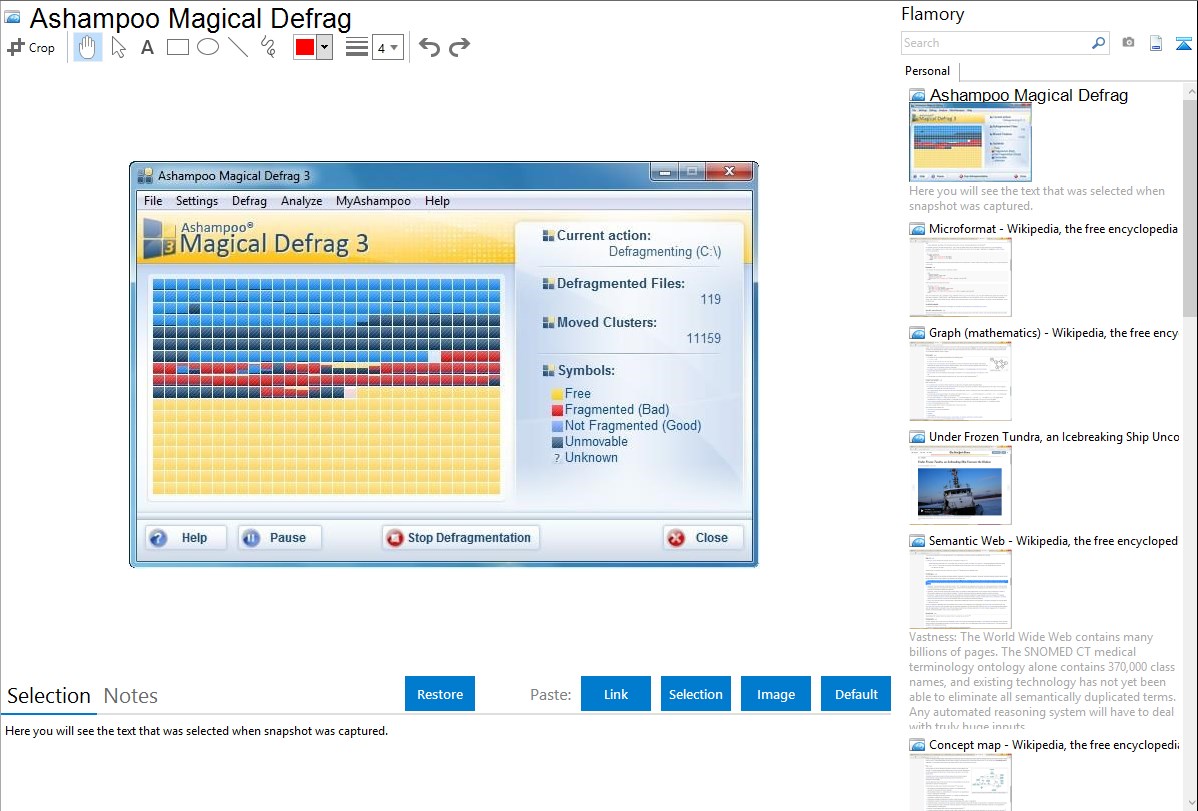The height and width of the screenshot is (811, 1198).
Task: Click the Restore button
Action: click(440, 694)
